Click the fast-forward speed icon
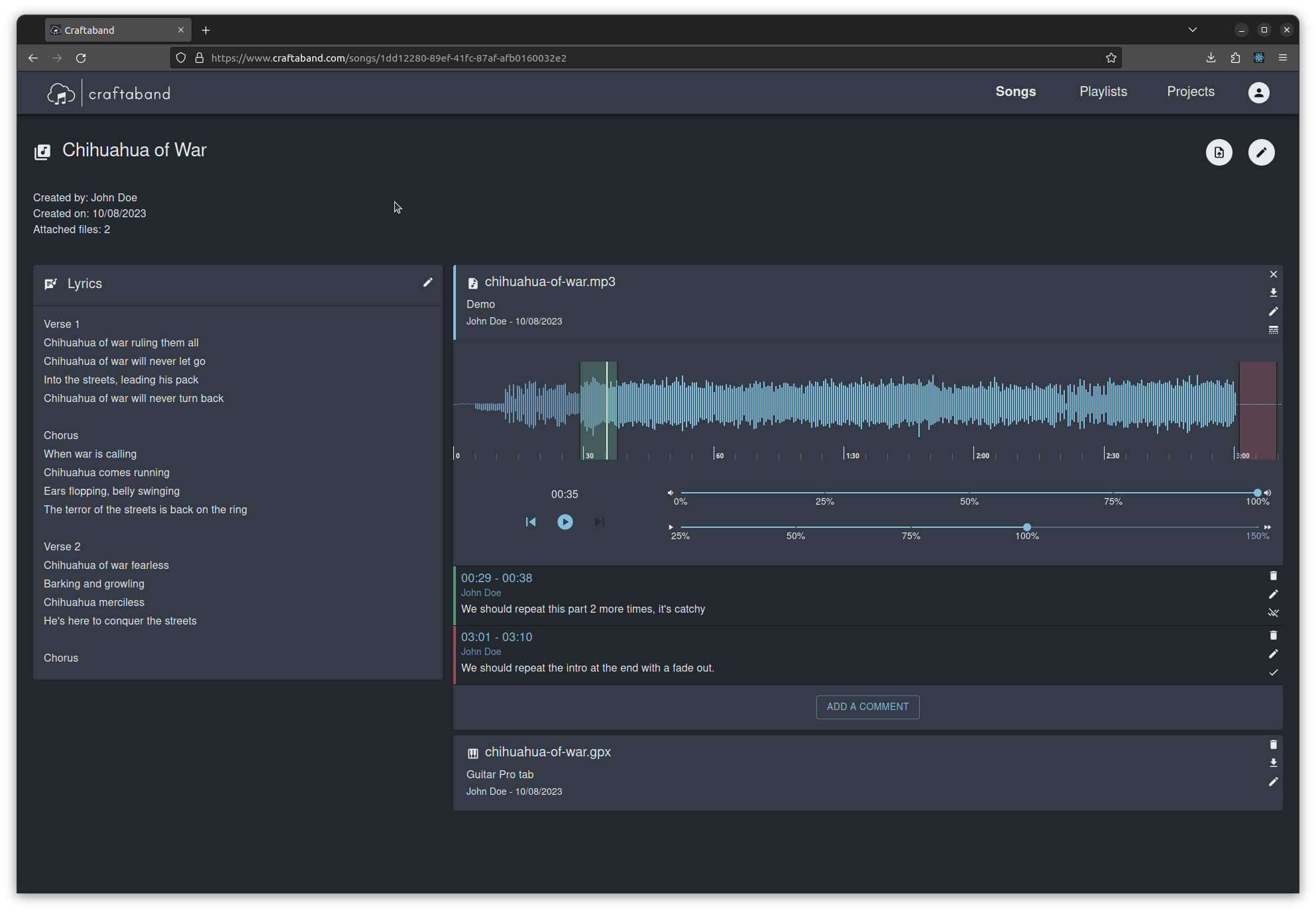 pos(1267,527)
